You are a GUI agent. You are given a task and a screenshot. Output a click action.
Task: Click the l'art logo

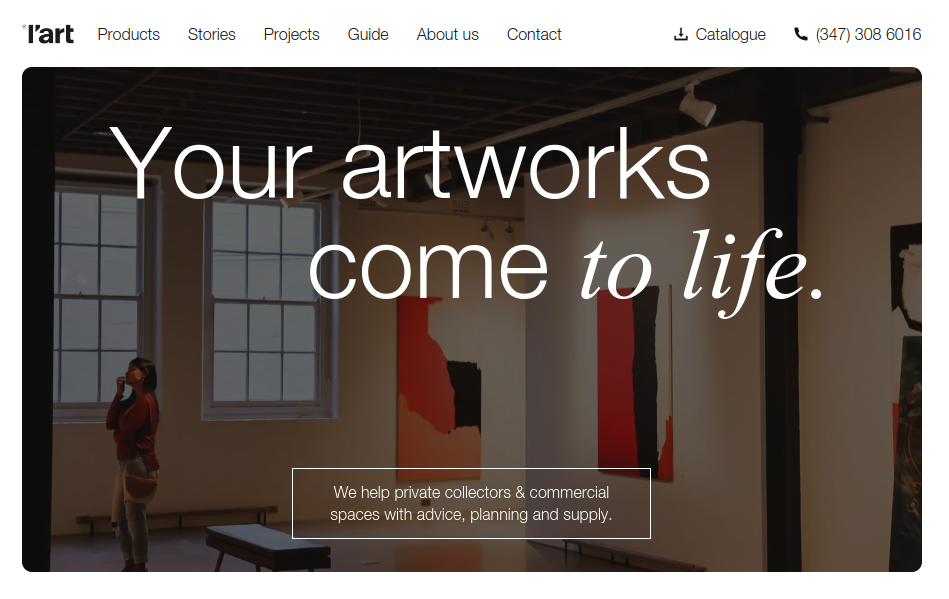[48, 34]
